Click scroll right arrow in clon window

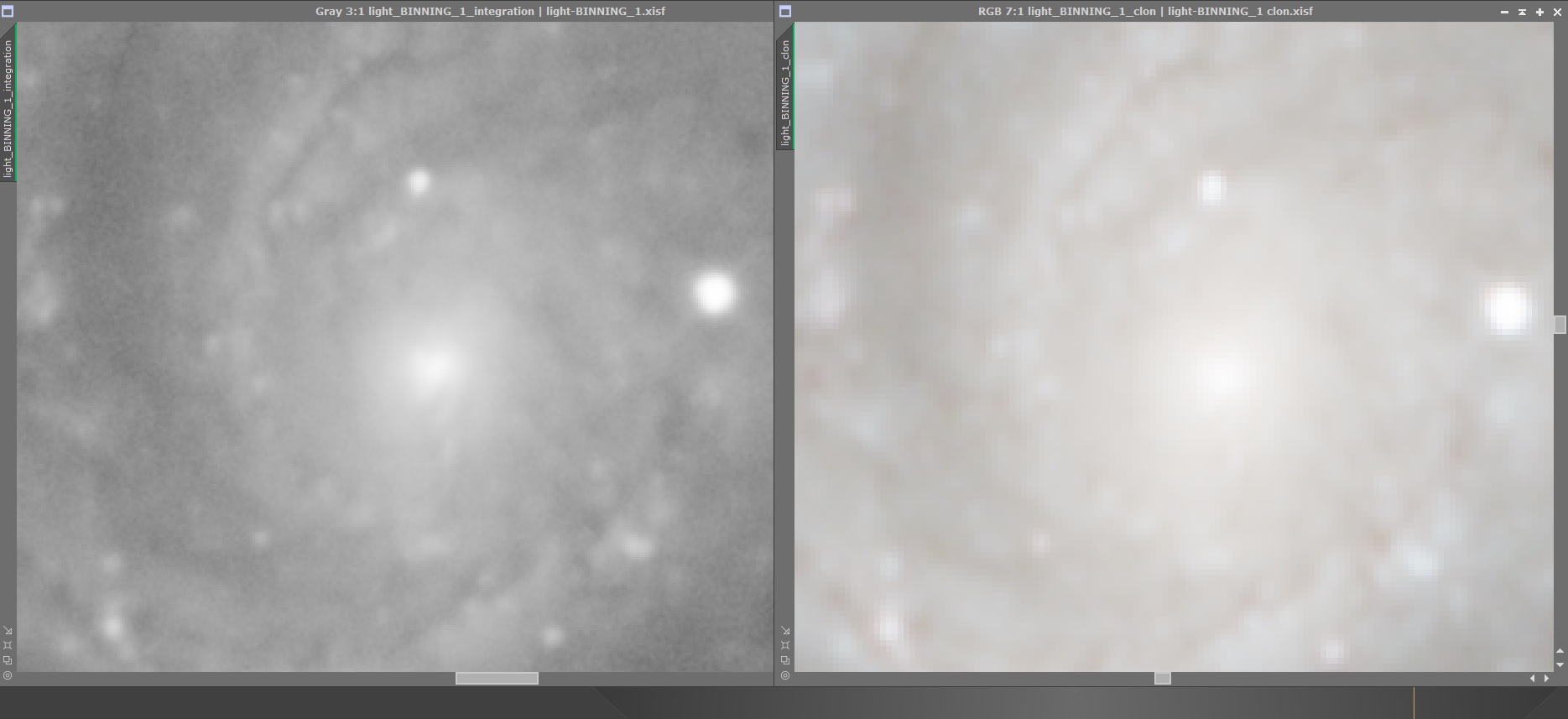(1546, 678)
